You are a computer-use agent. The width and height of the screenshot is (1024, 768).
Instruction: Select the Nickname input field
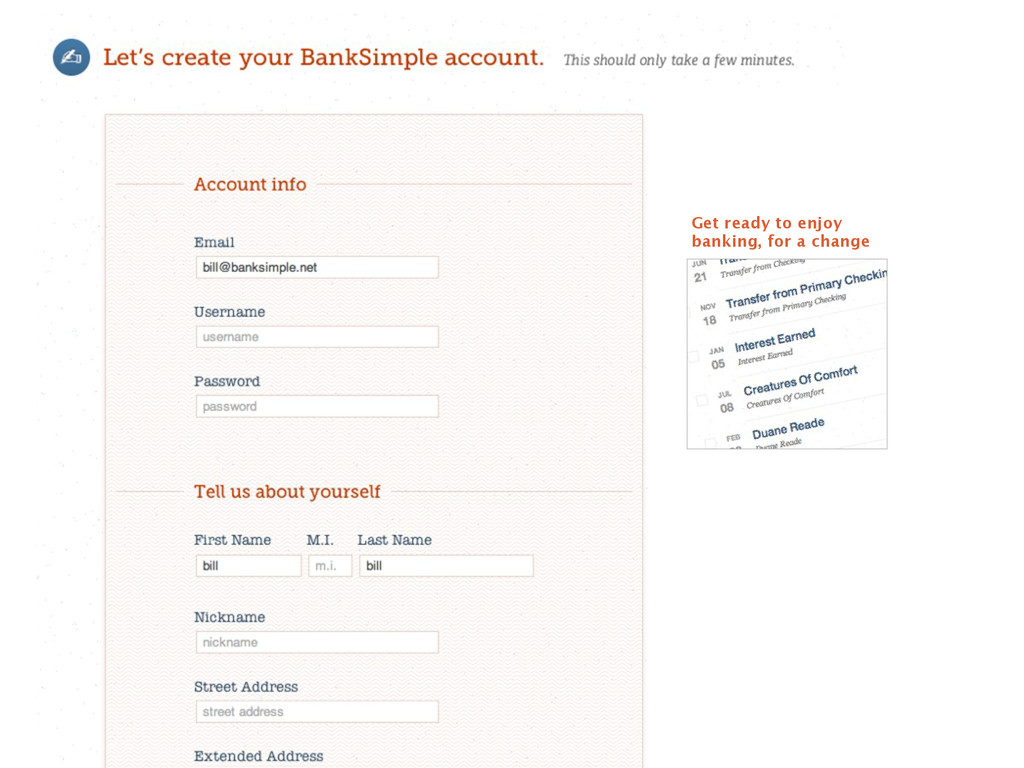click(x=317, y=642)
